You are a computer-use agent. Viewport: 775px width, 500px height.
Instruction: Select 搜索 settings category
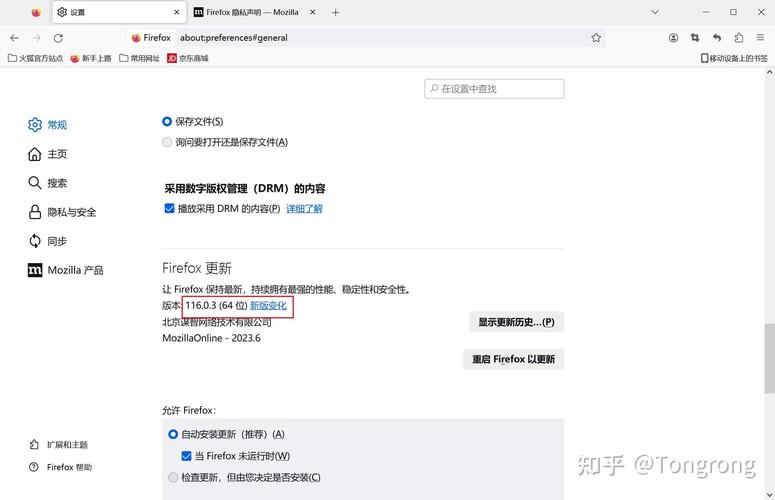pyautogui.click(x=47, y=183)
